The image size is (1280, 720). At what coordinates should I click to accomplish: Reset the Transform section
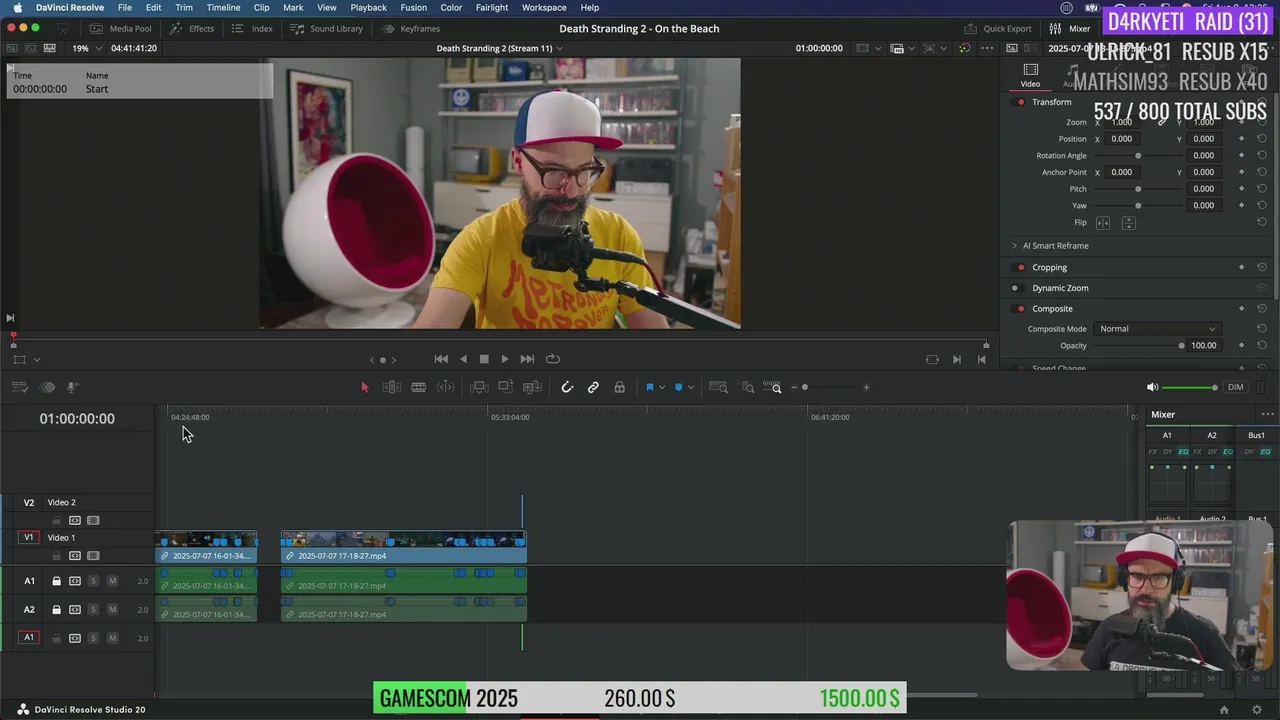click(1262, 102)
